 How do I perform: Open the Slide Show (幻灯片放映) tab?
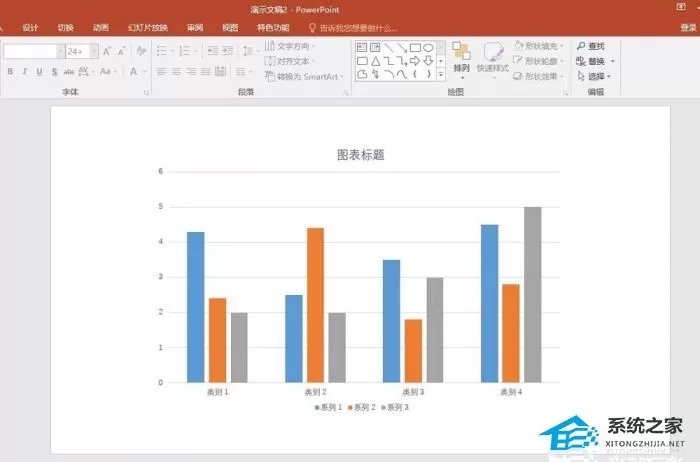click(148, 28)
